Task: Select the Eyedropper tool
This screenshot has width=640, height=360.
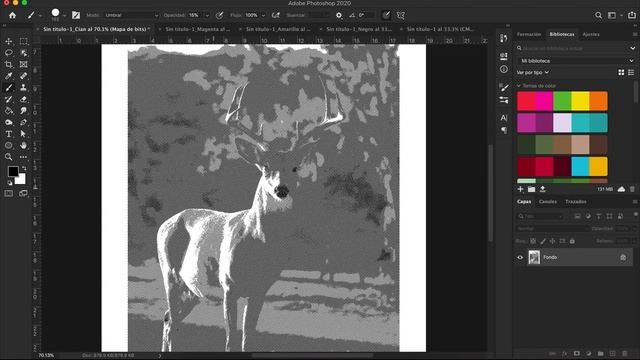Action: point(9,76)
